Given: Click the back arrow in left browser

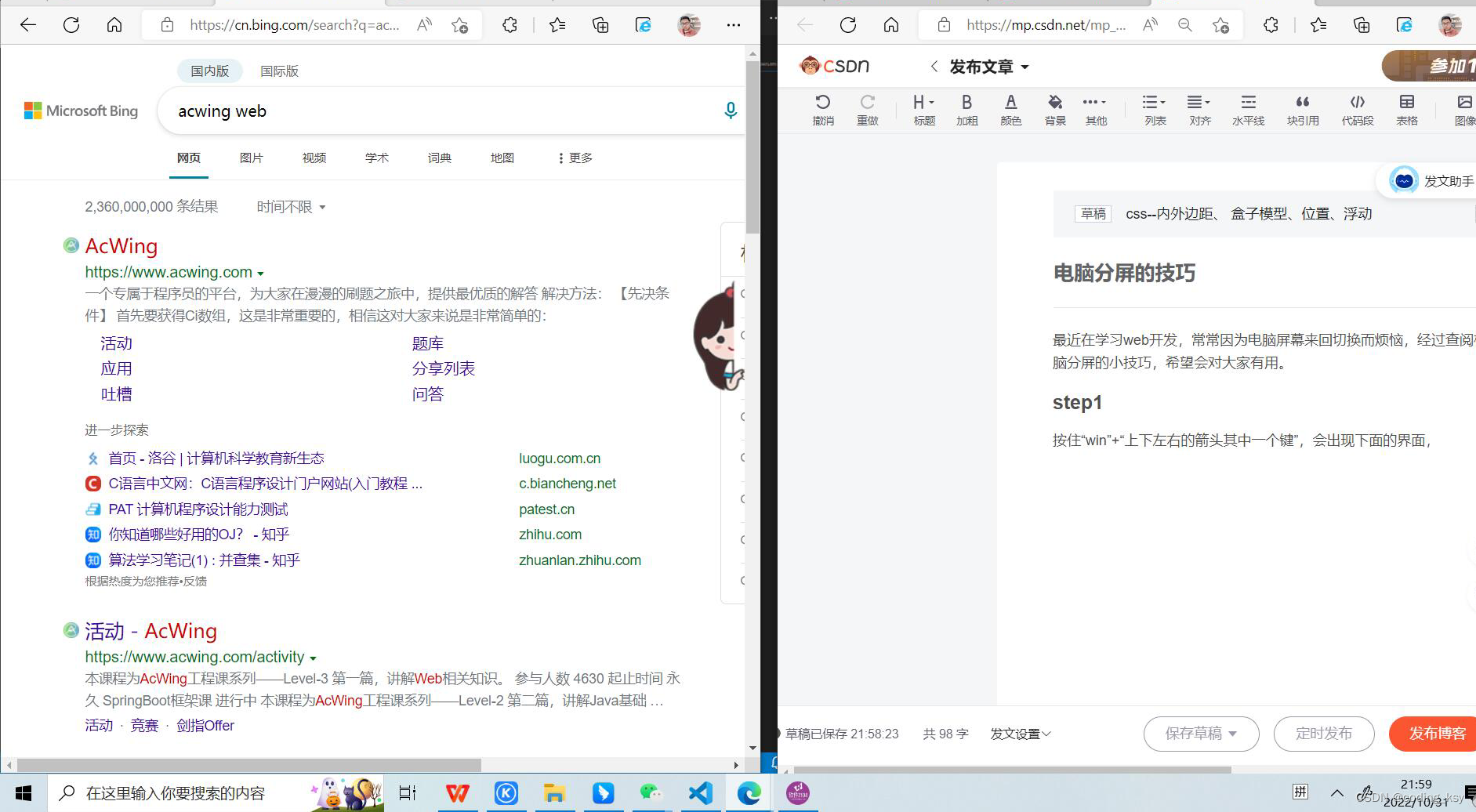Looking at the screenshot, I should [x=28, y=25].
